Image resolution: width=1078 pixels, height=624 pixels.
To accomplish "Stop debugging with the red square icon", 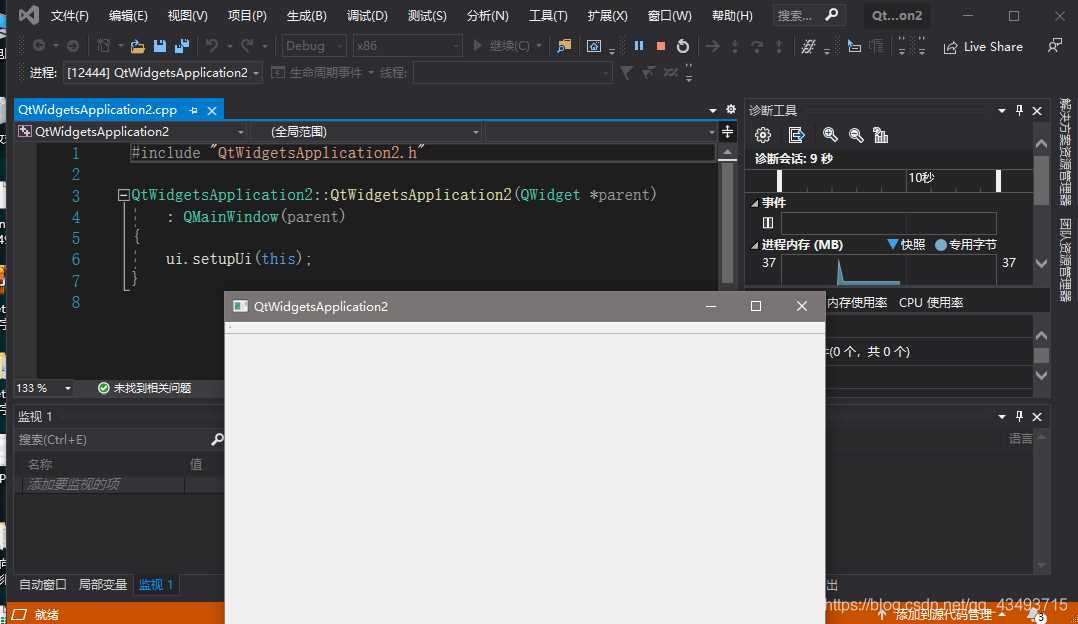I will [x=661, y=46].
